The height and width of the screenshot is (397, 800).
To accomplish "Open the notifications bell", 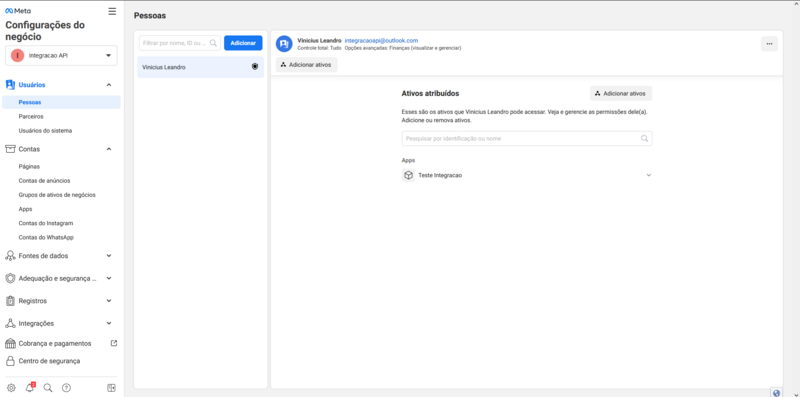I will tap(30, 387).
